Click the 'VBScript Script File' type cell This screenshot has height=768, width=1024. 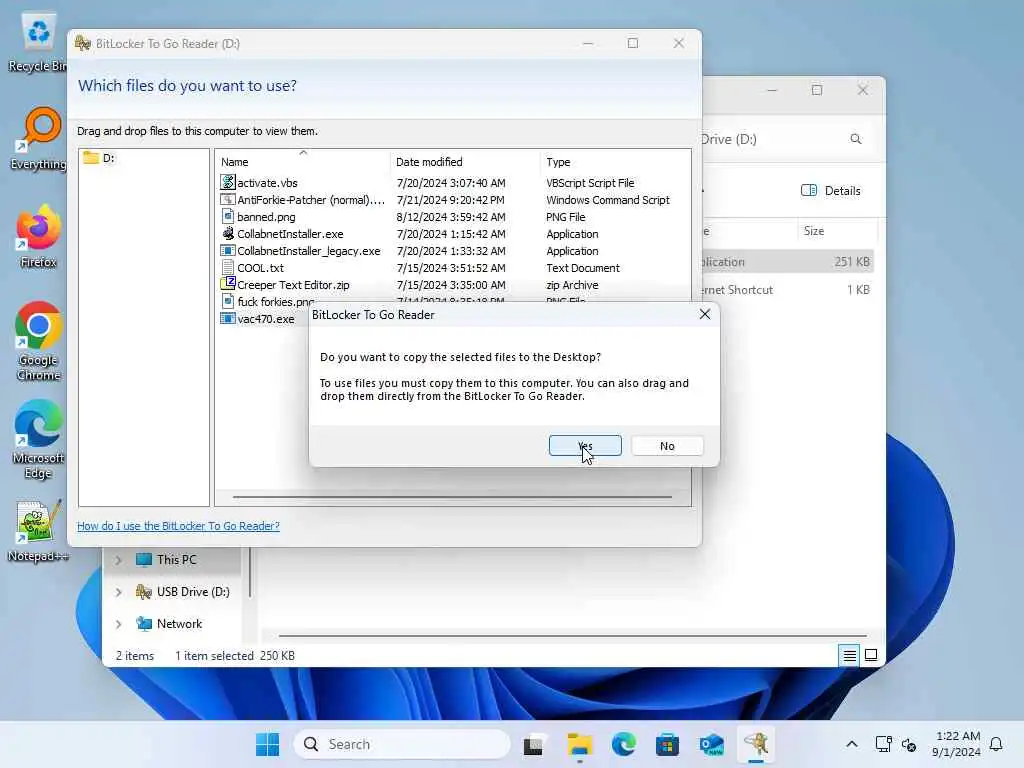point(590,183)
